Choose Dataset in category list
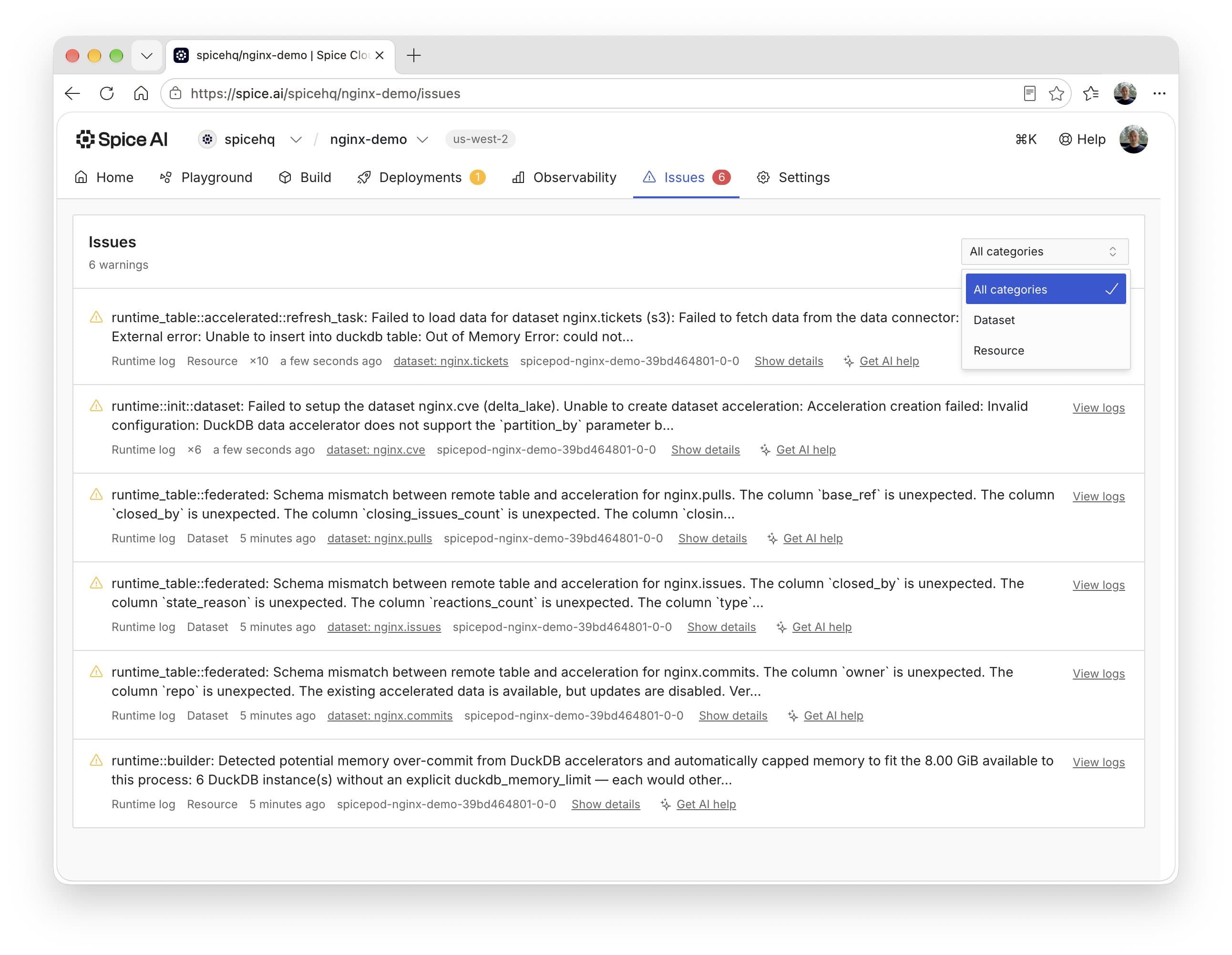 [1046, 320]
